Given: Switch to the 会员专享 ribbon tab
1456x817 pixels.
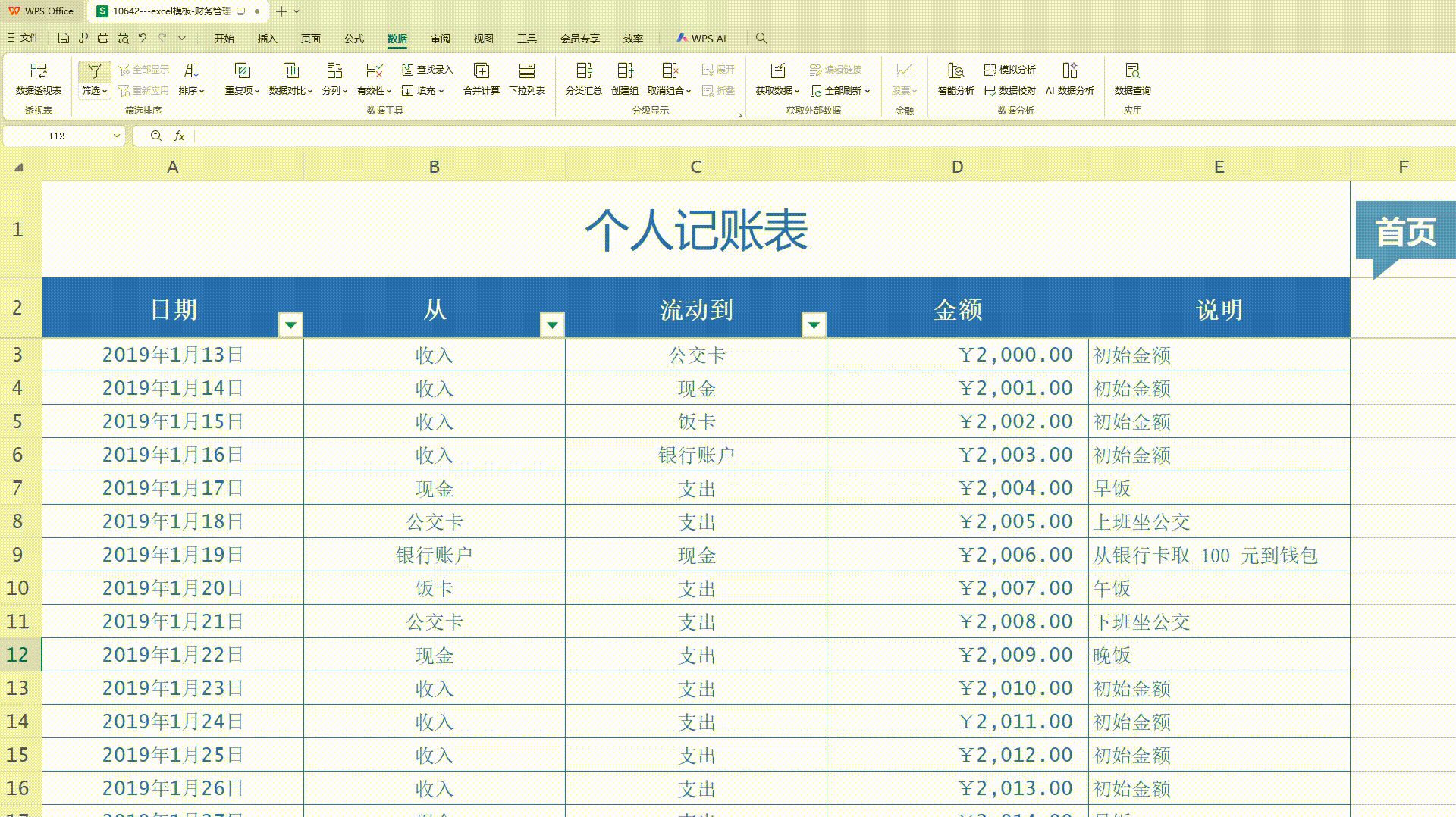Looking at the screenshot, I should (x=580, y=39).
